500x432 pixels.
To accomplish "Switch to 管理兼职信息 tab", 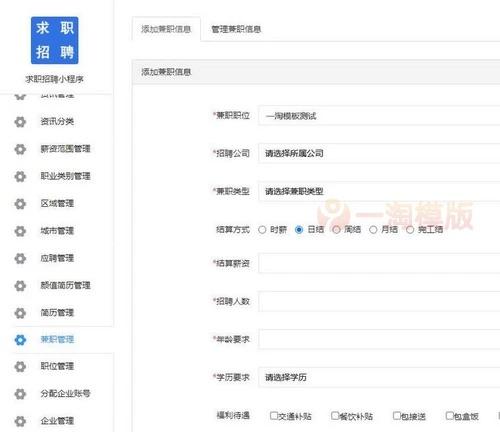I will pyautogui.click(x=236, y=29).
